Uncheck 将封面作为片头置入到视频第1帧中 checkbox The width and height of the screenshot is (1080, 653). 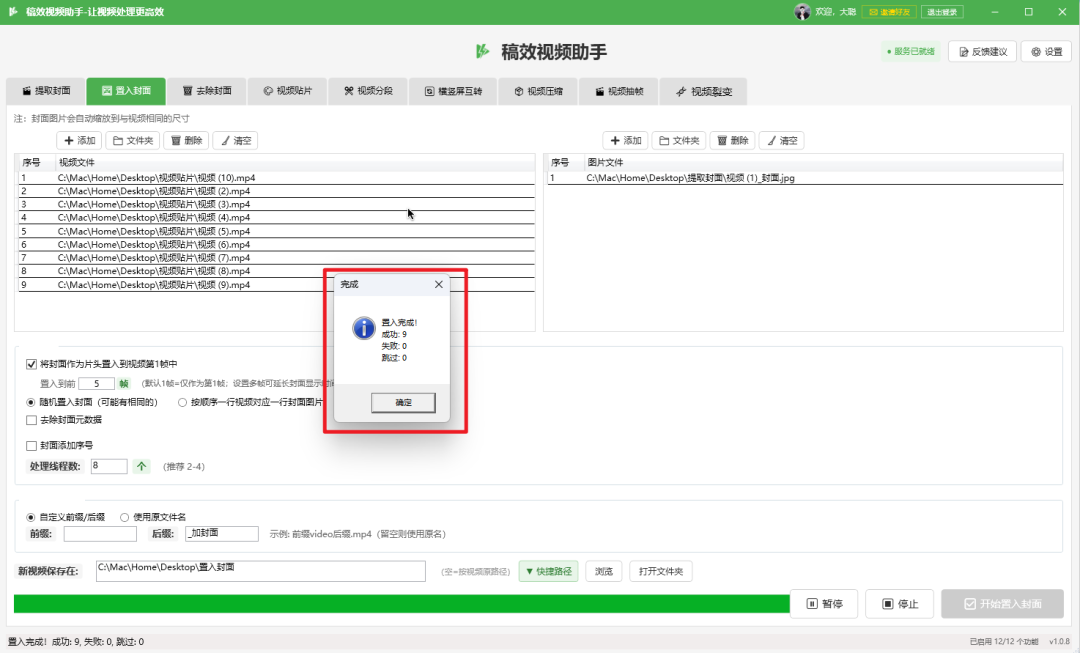32,364
